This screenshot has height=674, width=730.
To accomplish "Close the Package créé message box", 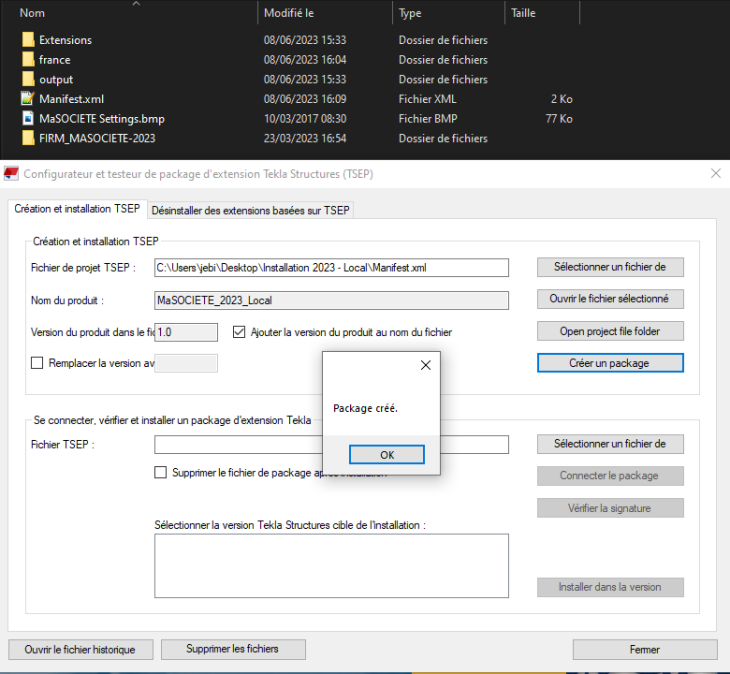I will [425, 366].
